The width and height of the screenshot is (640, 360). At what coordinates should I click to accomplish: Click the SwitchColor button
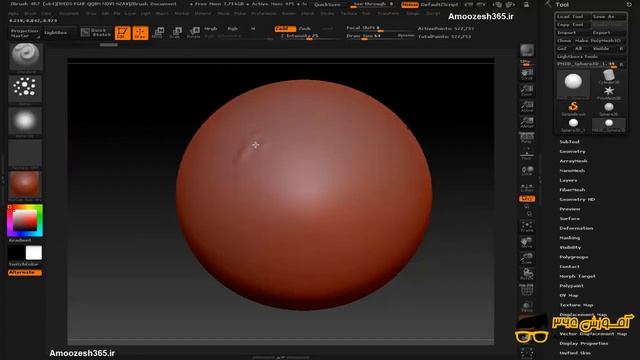click(x=24, y=264)
